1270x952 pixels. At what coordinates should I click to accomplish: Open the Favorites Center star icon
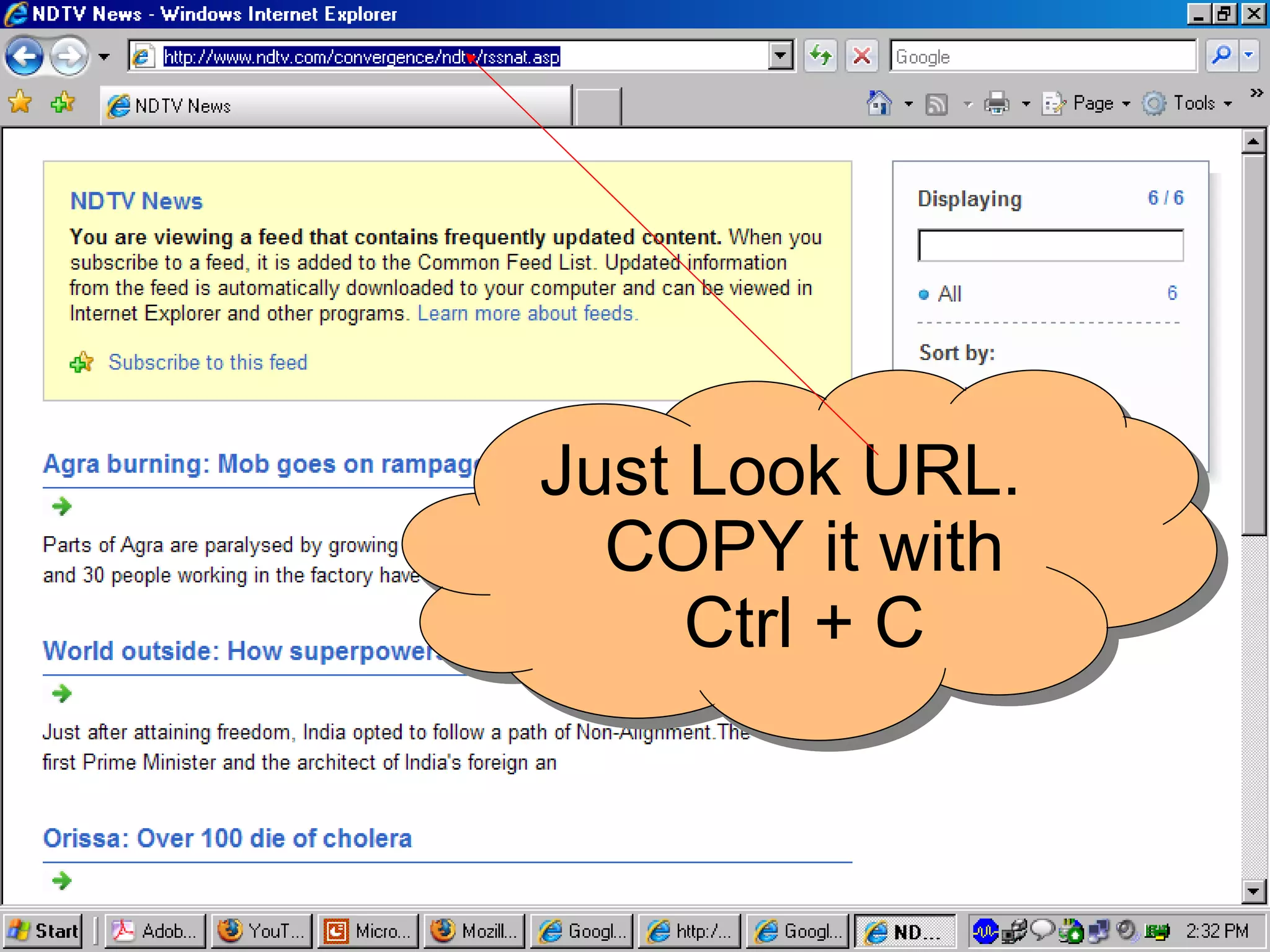[20, 102]
